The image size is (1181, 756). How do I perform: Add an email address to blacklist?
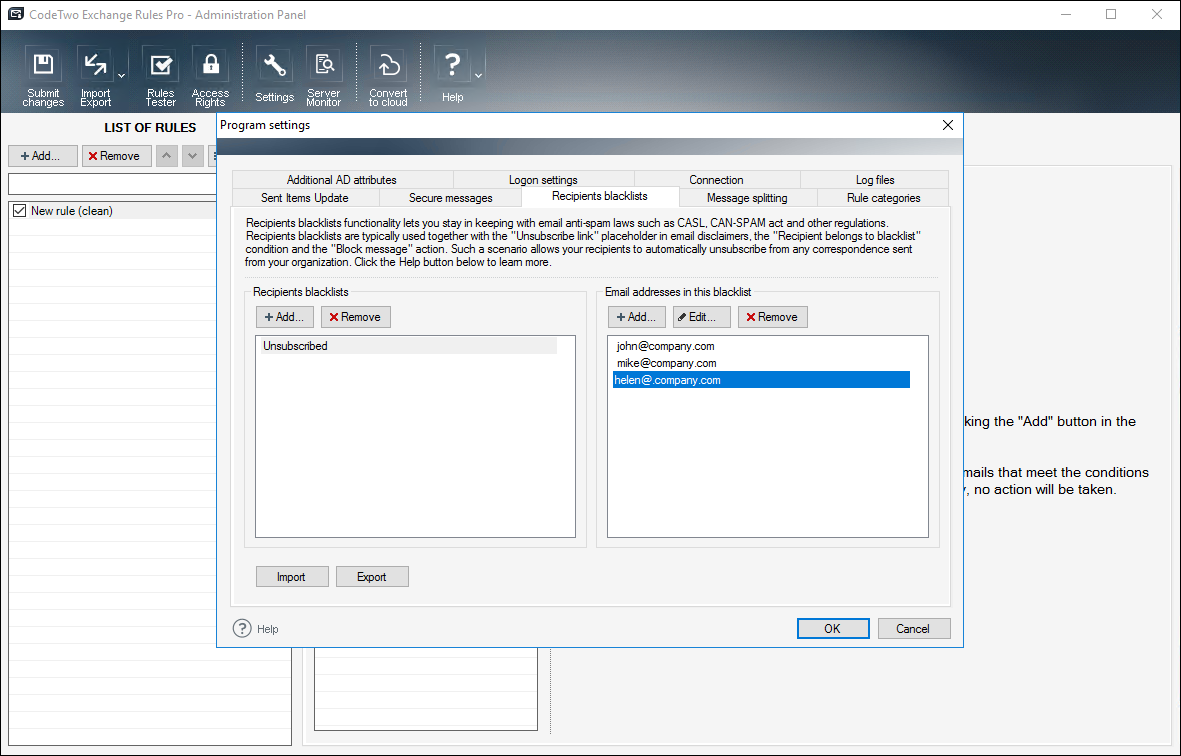[x=636, y=317]
